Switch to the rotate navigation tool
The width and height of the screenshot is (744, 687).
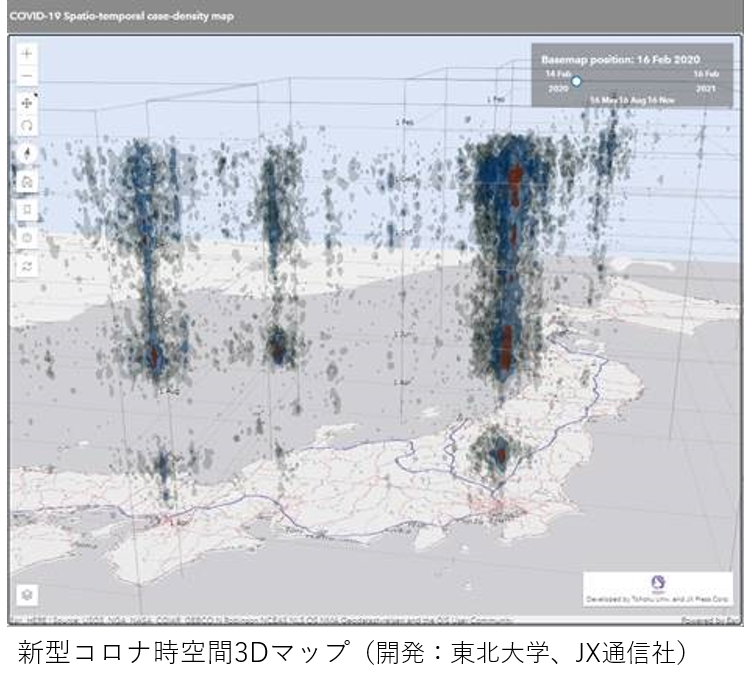tap(27, 127)
